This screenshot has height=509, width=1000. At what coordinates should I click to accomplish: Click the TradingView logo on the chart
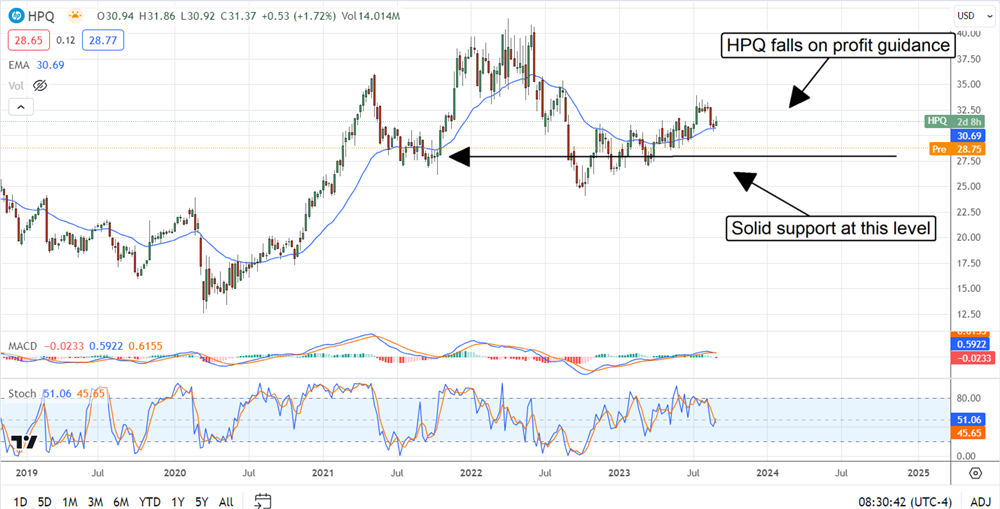tap(26, 442)
